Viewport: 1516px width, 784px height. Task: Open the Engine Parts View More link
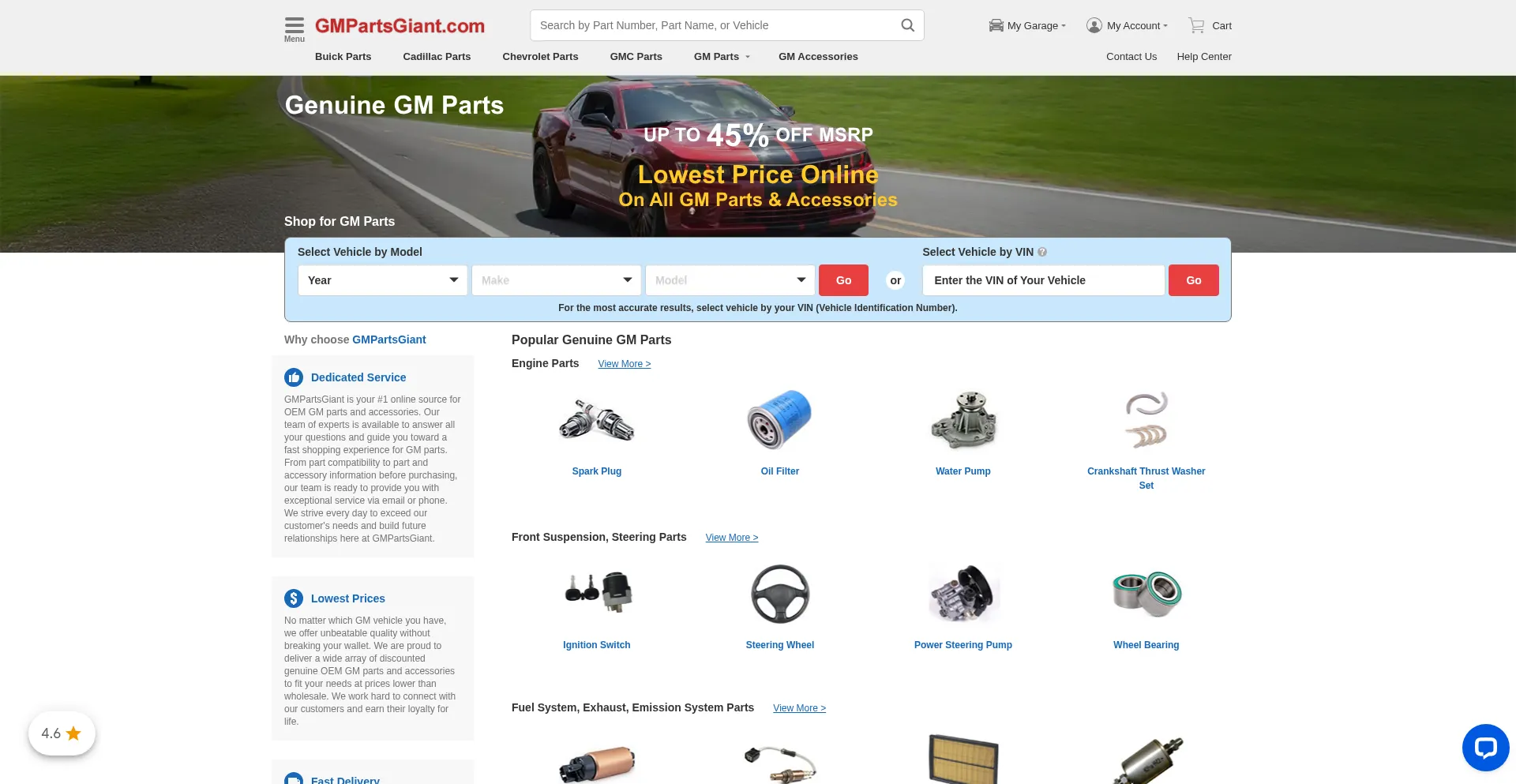(624, 364)
